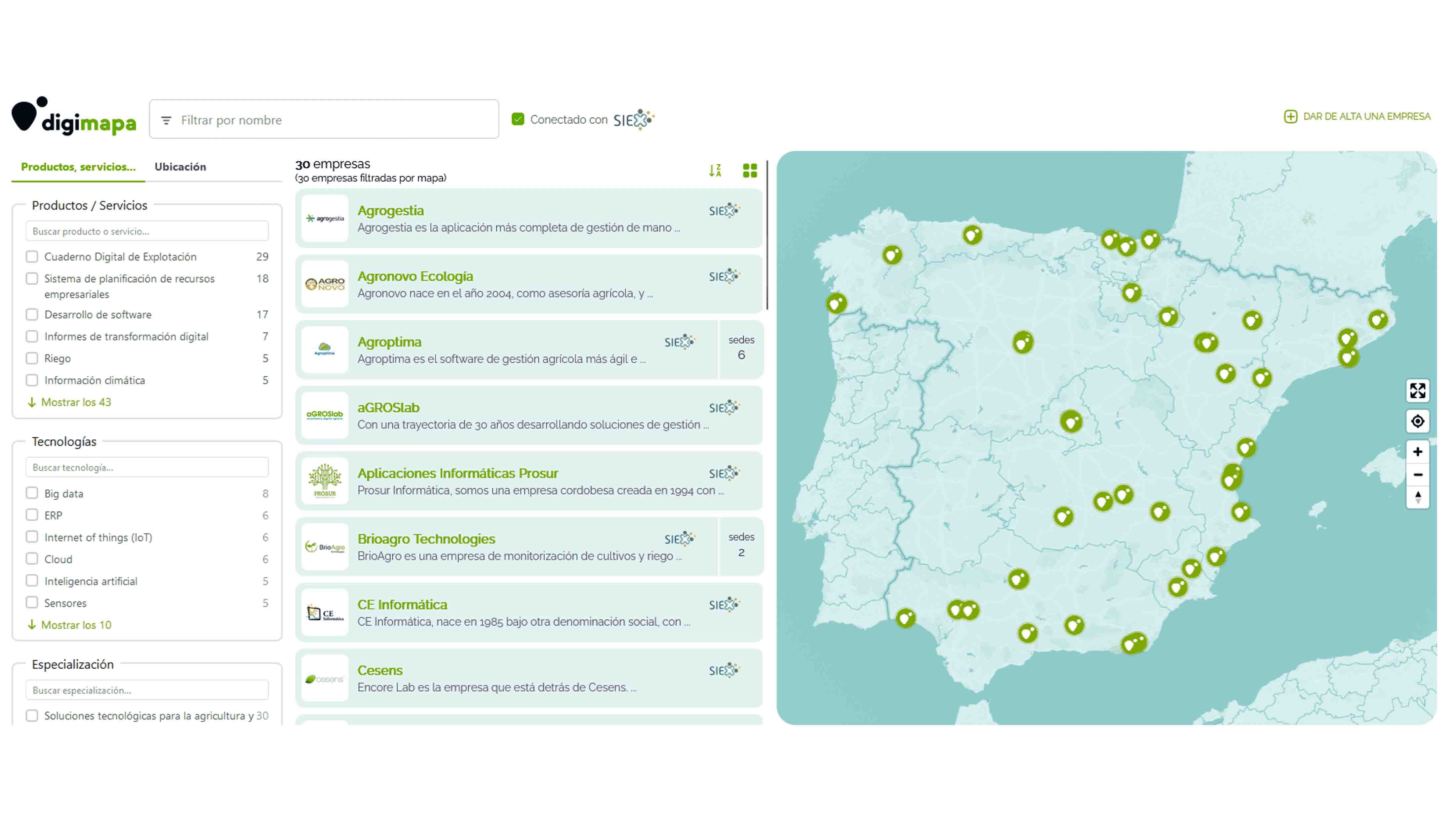Viewport: 1456px width, 820px height.
Task: Click the SIEX badge on the CE Informática card
Action: (725, 604)
